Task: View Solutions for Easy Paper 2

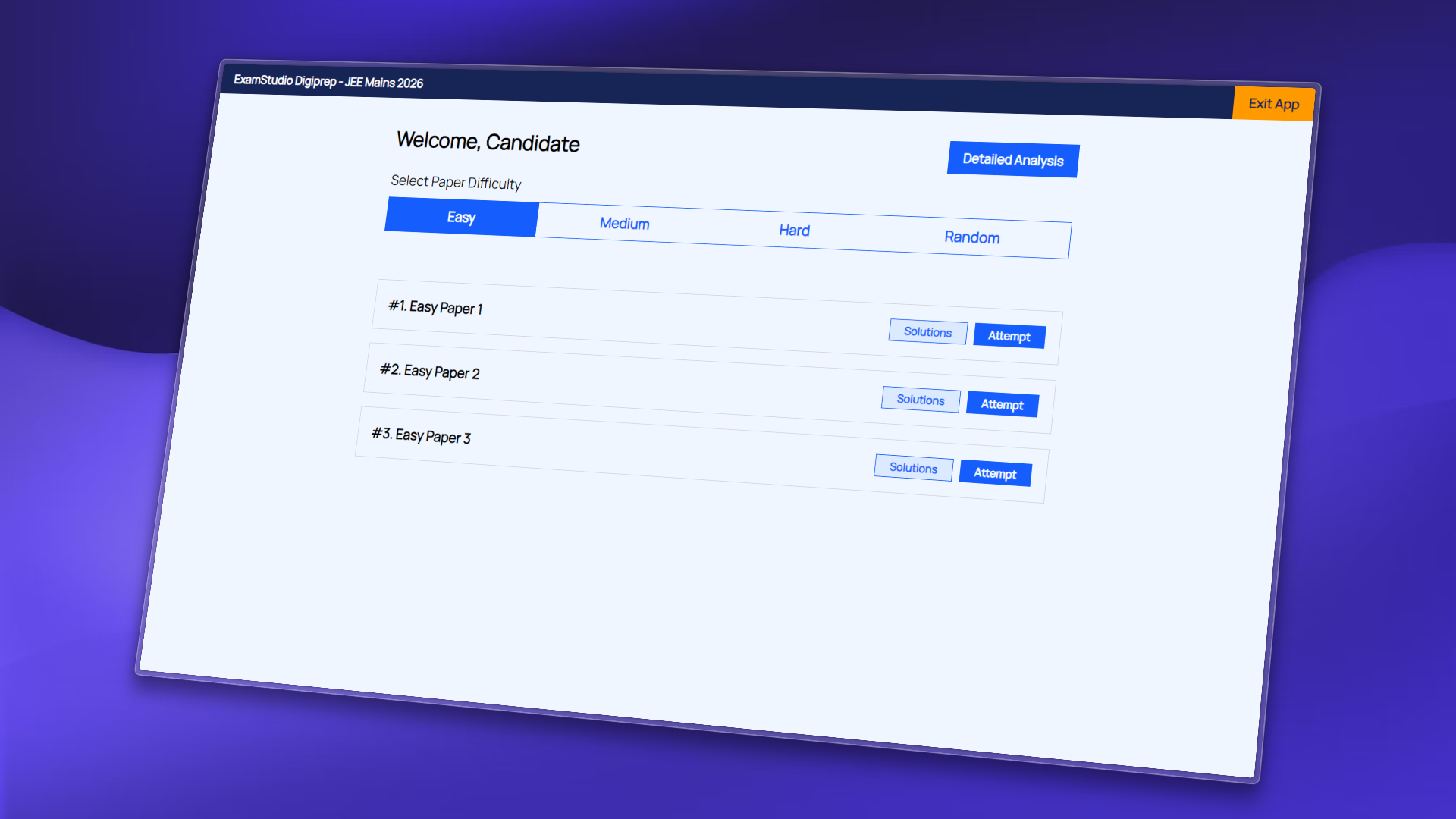Action: (x=921, y=400)
